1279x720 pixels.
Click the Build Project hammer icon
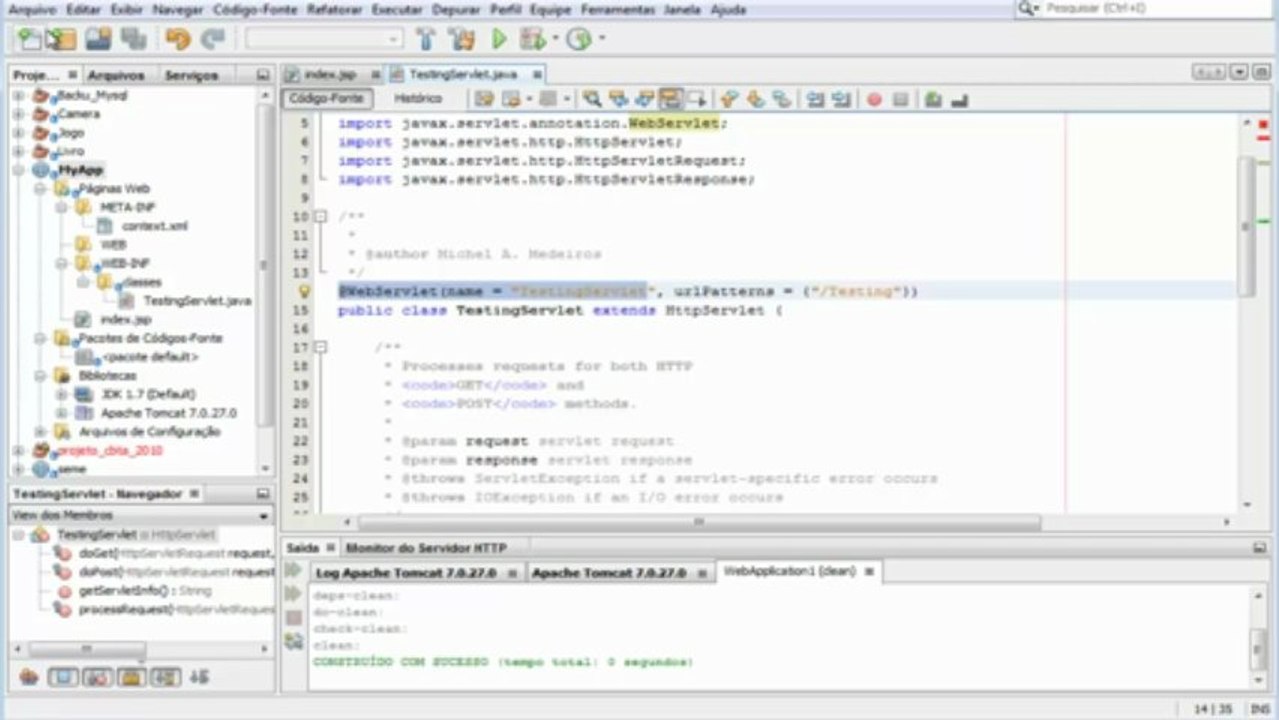426,39
